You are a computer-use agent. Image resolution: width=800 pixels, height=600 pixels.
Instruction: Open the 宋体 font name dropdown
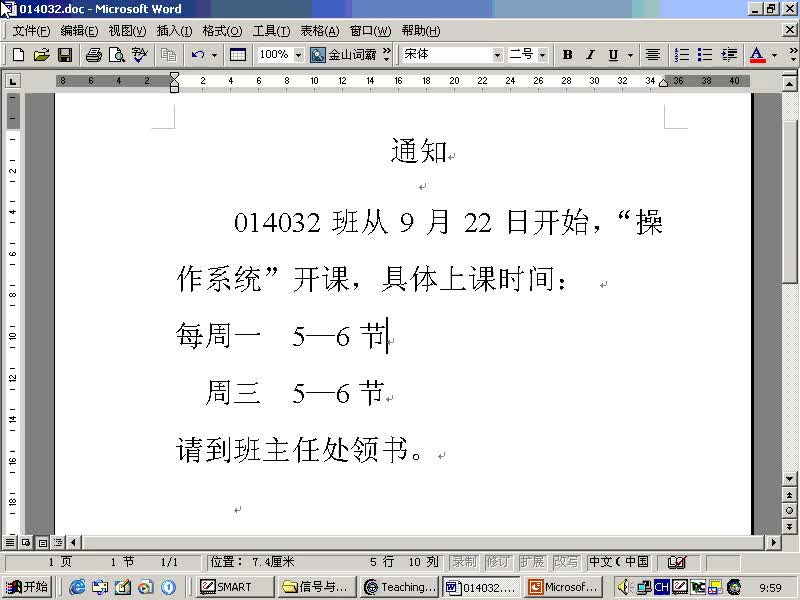497,55
